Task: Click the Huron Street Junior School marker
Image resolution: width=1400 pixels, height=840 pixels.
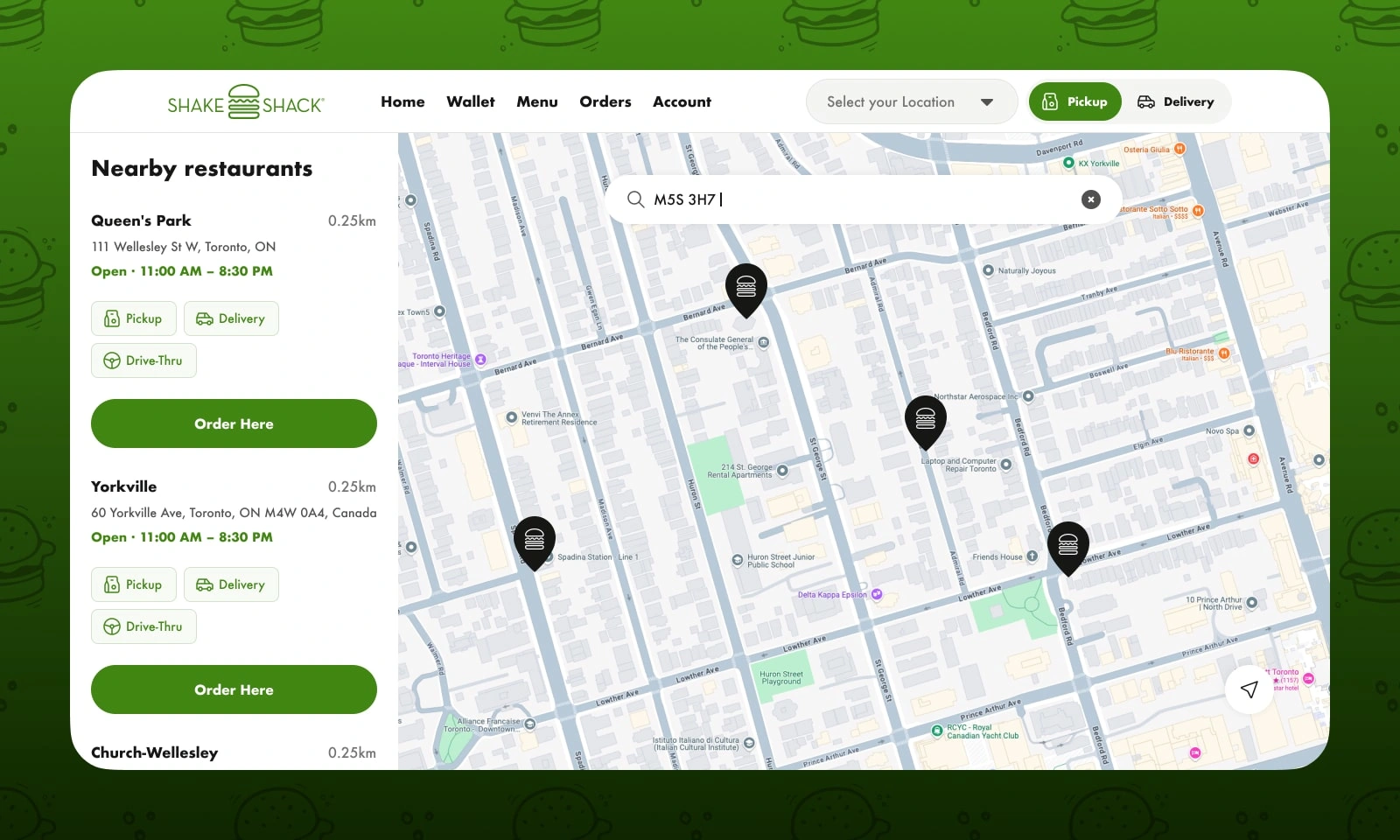Action: (738, 560)
